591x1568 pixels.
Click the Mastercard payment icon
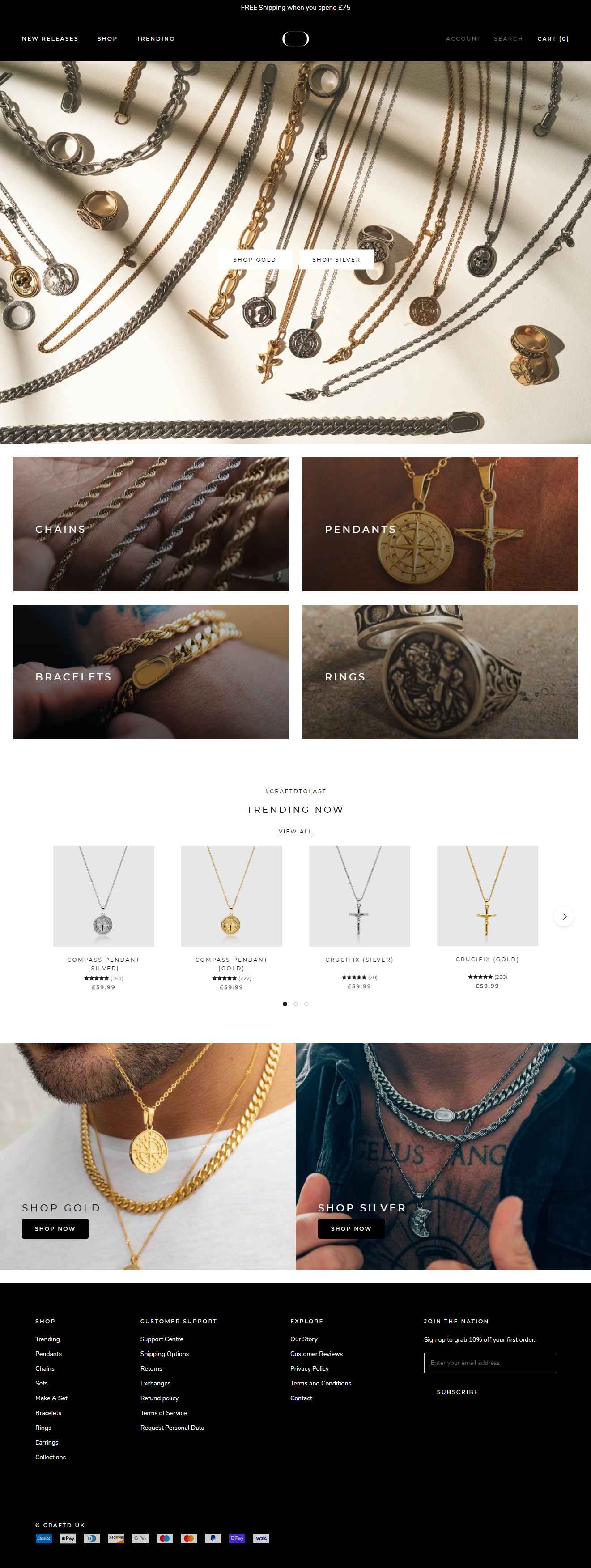(189, 1538)
